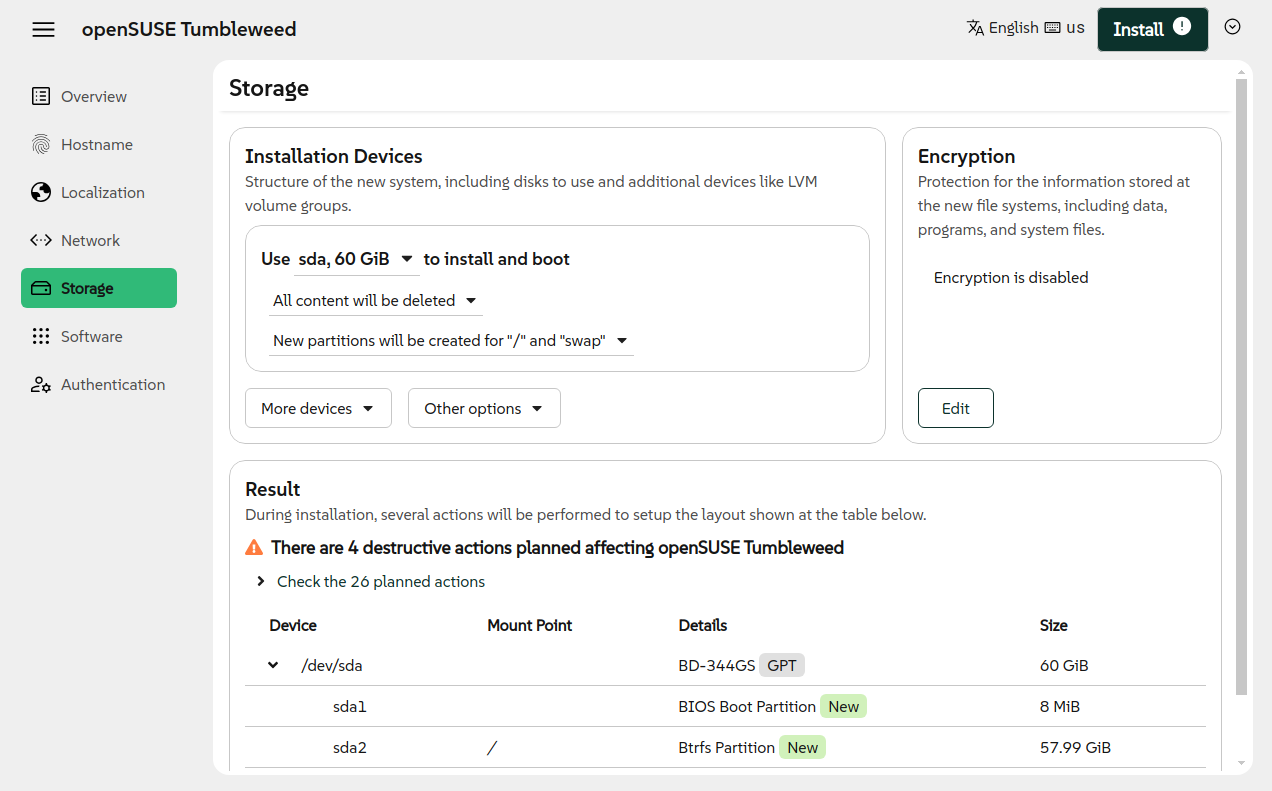This screenshot has height=791, width=1272.
Task: Open the new partitions "/" and "swap" dropdown
Action: pyautogui.click(x=451, y=340)
